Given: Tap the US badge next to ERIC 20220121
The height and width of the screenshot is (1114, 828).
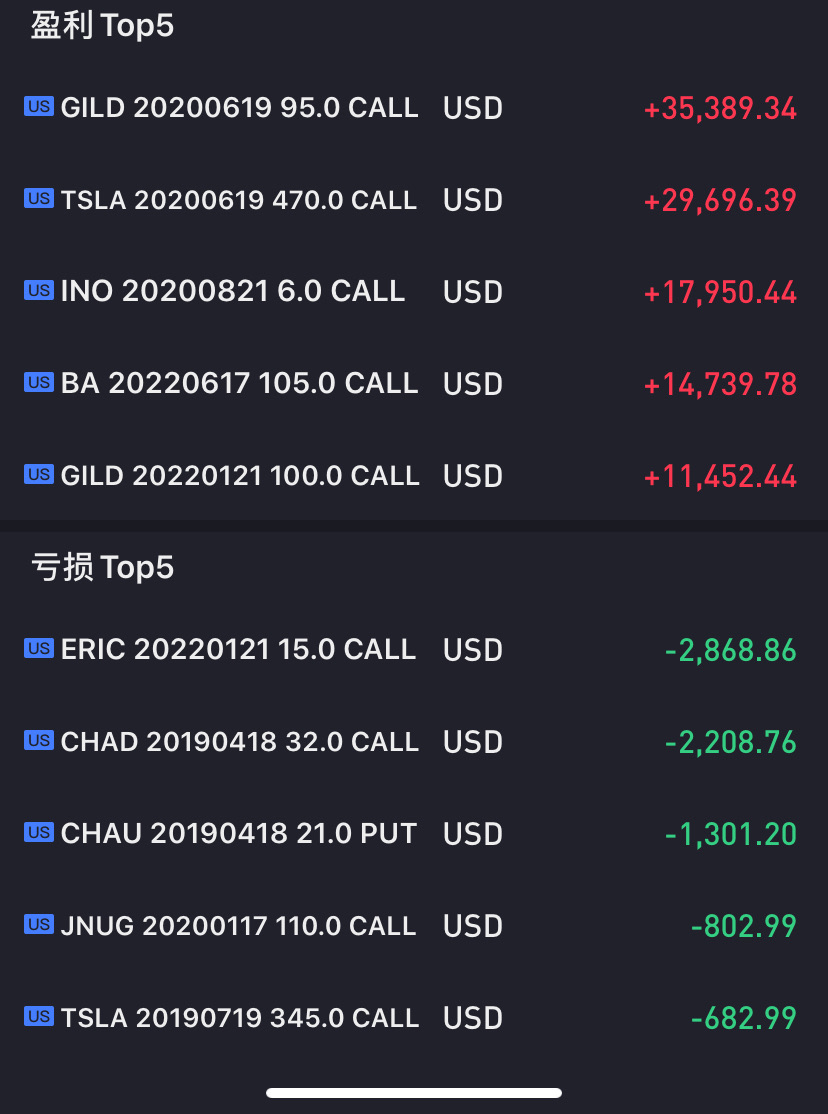Looking at the screenshot, I should pyautogui.click(x=38, y=649).
